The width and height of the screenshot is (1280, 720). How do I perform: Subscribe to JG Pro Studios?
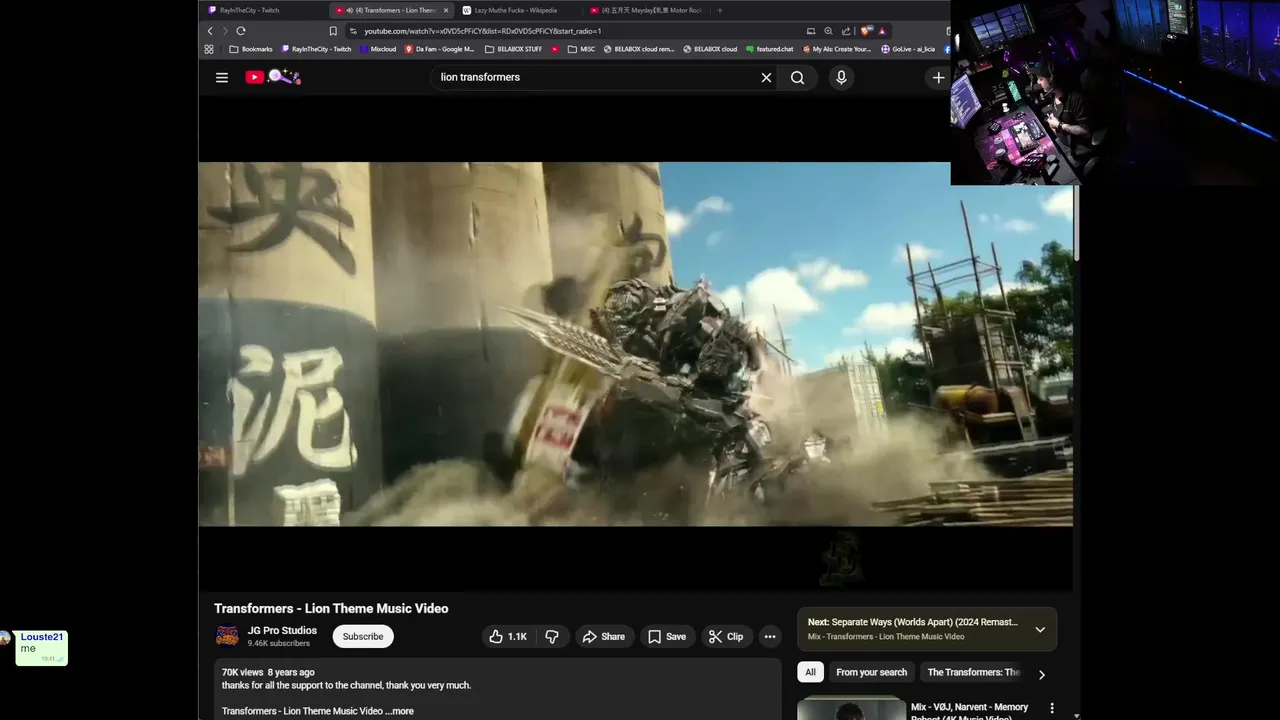pos(363,637)
